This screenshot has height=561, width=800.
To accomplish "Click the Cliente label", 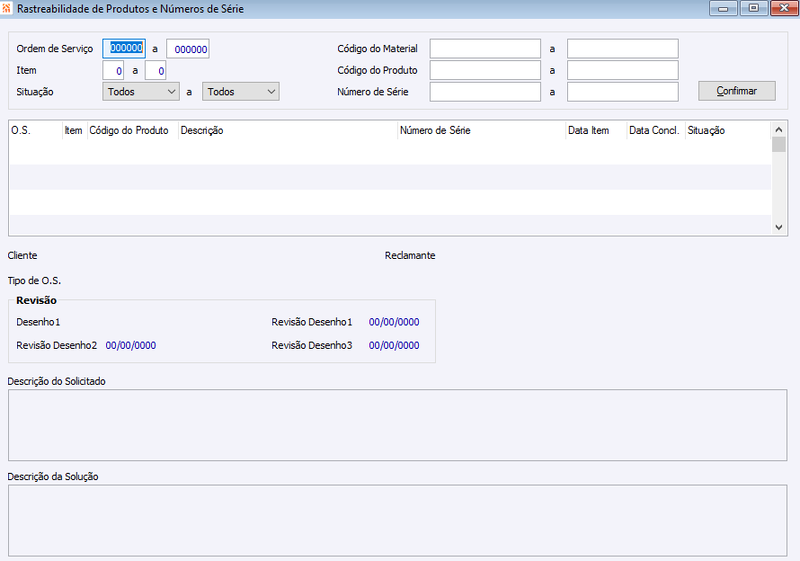I will pos(22,256).
